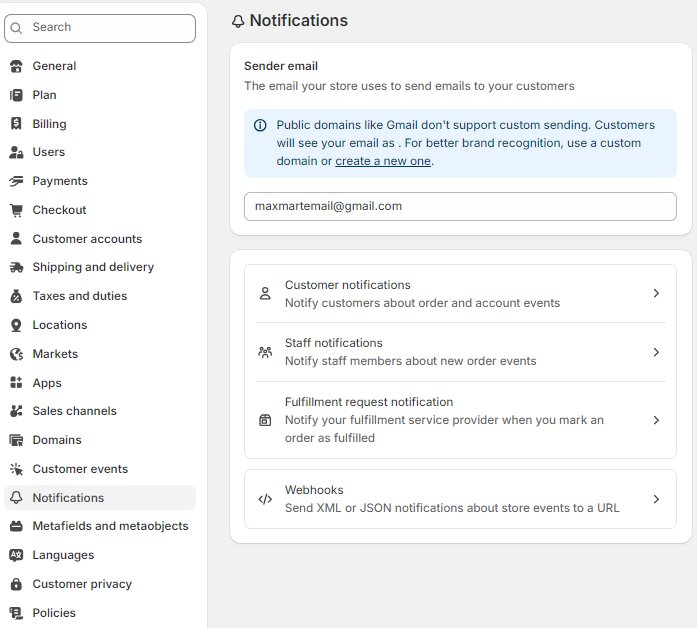Click the Billing dollar icon
697x628 pixels.
click(16, 124)
